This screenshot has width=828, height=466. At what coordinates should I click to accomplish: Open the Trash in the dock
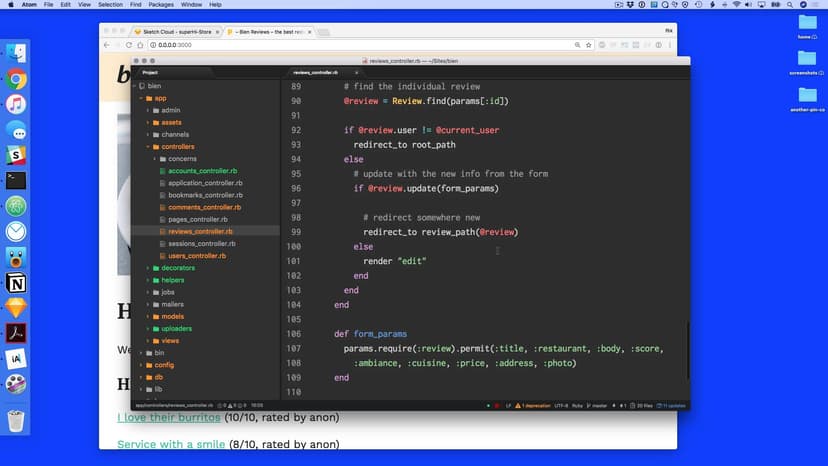(x=16, y=421)
